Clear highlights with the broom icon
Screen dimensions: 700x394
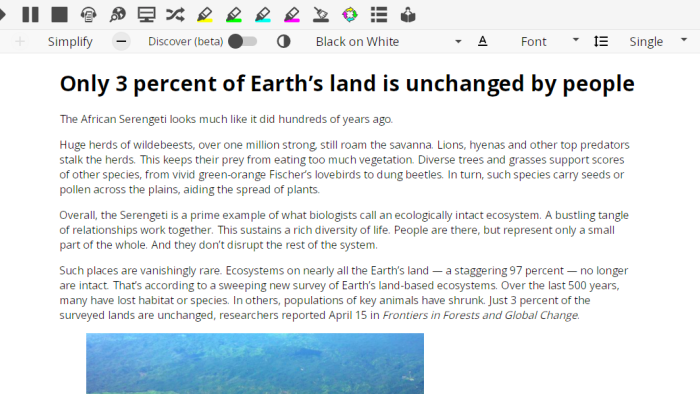[x=321, y=15]
